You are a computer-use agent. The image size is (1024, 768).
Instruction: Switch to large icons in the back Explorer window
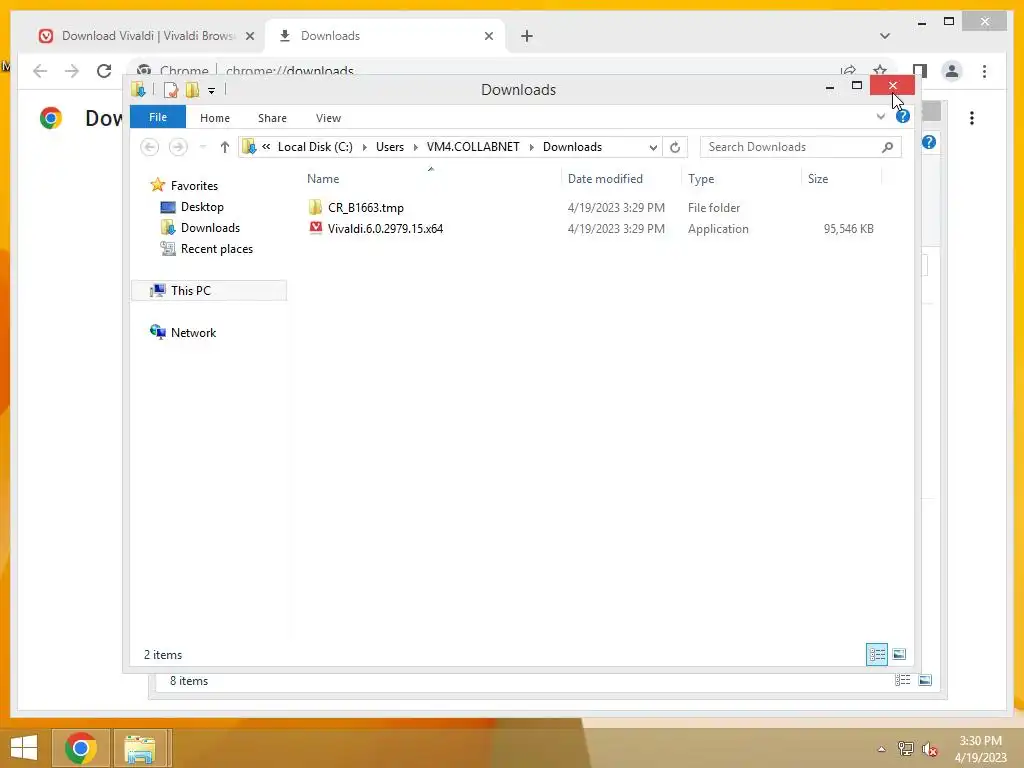[x=925, y=680]
